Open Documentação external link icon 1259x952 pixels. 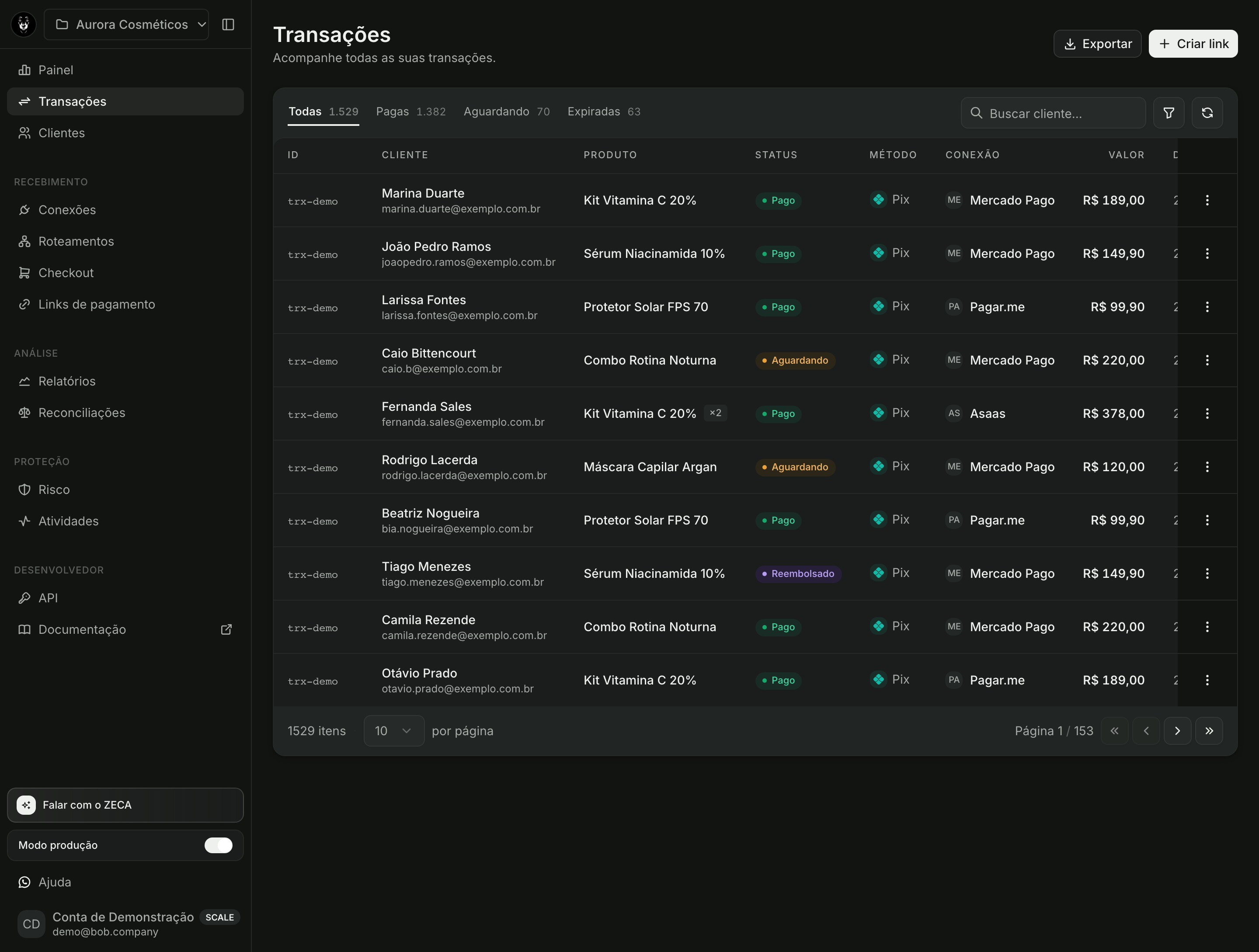[226, 629]
